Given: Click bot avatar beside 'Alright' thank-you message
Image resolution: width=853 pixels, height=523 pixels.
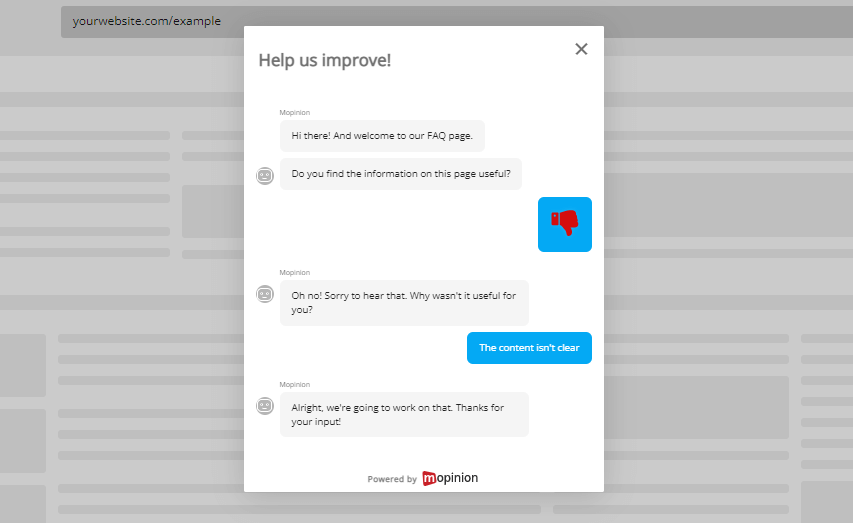Looking at the screenshot, I should [x=265, y=406].
